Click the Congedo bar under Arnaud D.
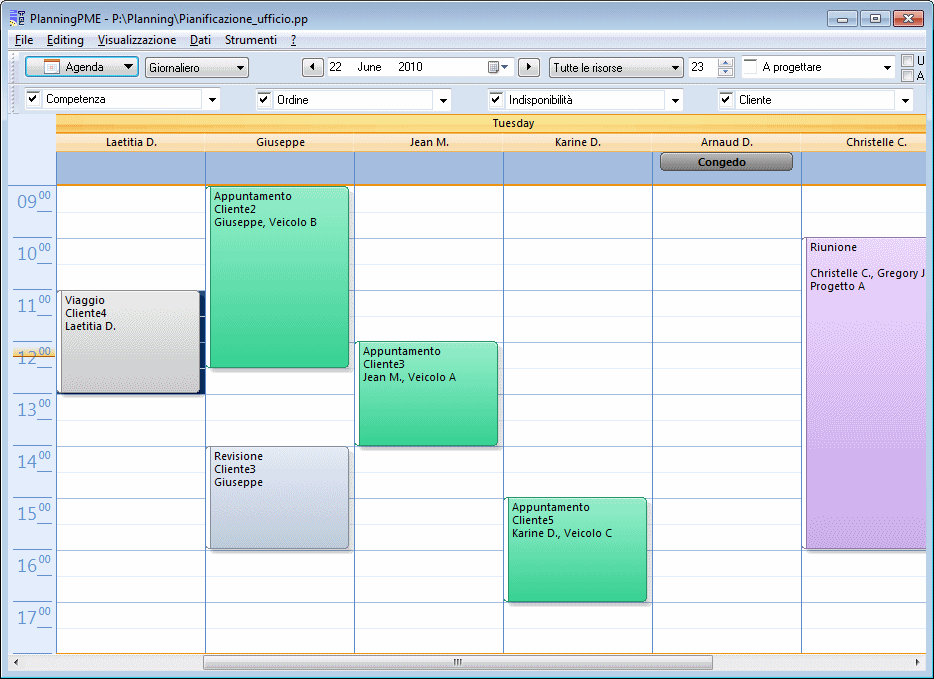This screenshot has width=934, height=679. click(725, 161)
